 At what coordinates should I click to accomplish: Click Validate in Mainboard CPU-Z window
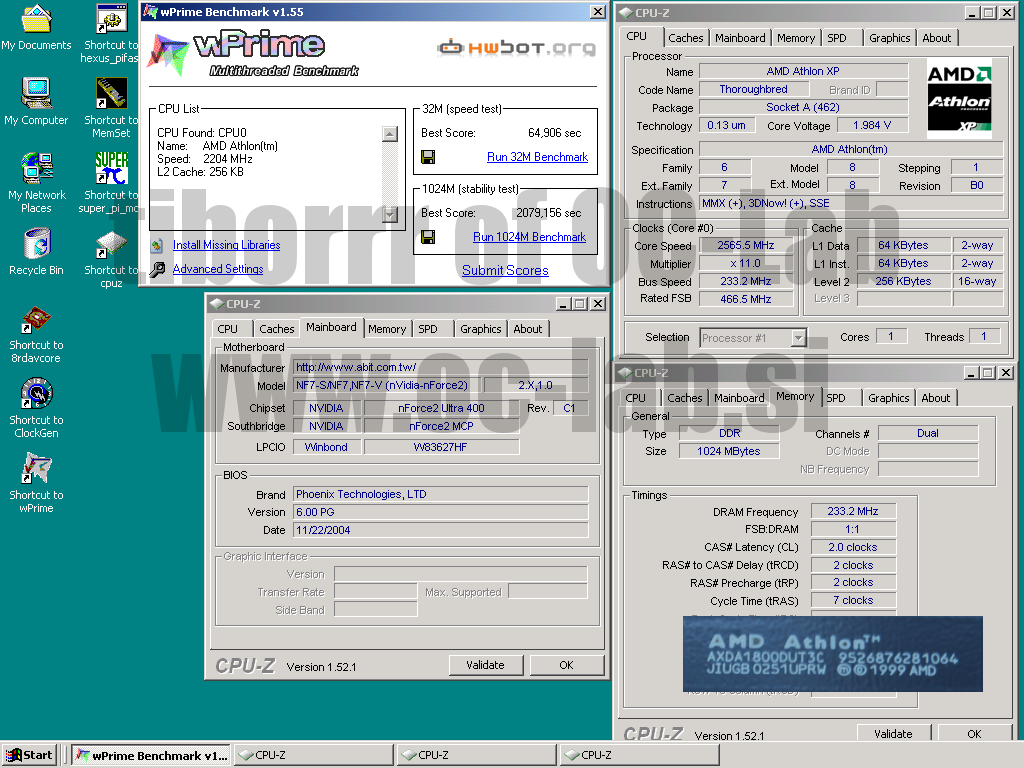(485, 665)
